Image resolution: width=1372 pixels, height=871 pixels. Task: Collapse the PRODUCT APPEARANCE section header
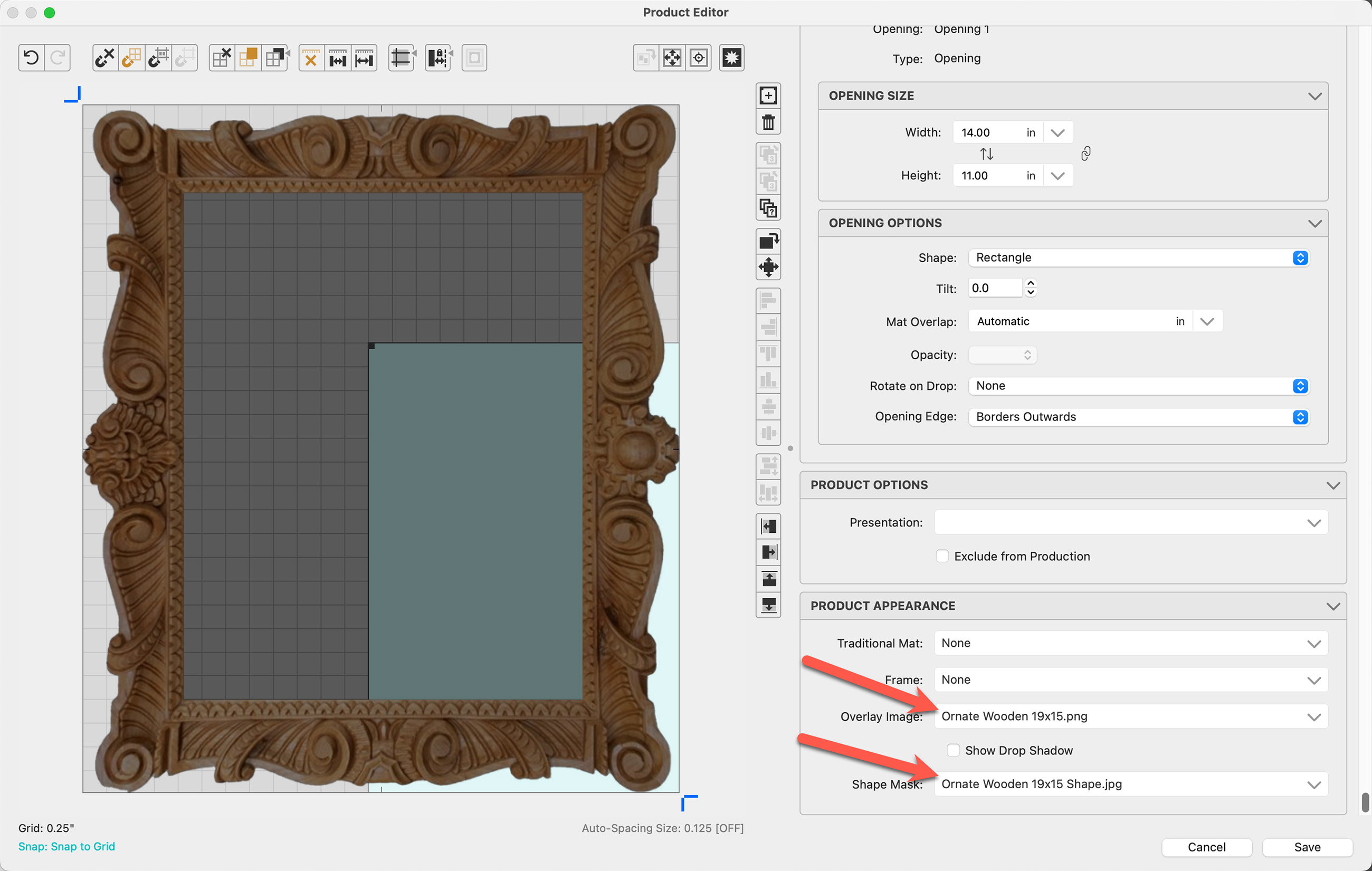pyautogui.click(x=1332, y=606)
